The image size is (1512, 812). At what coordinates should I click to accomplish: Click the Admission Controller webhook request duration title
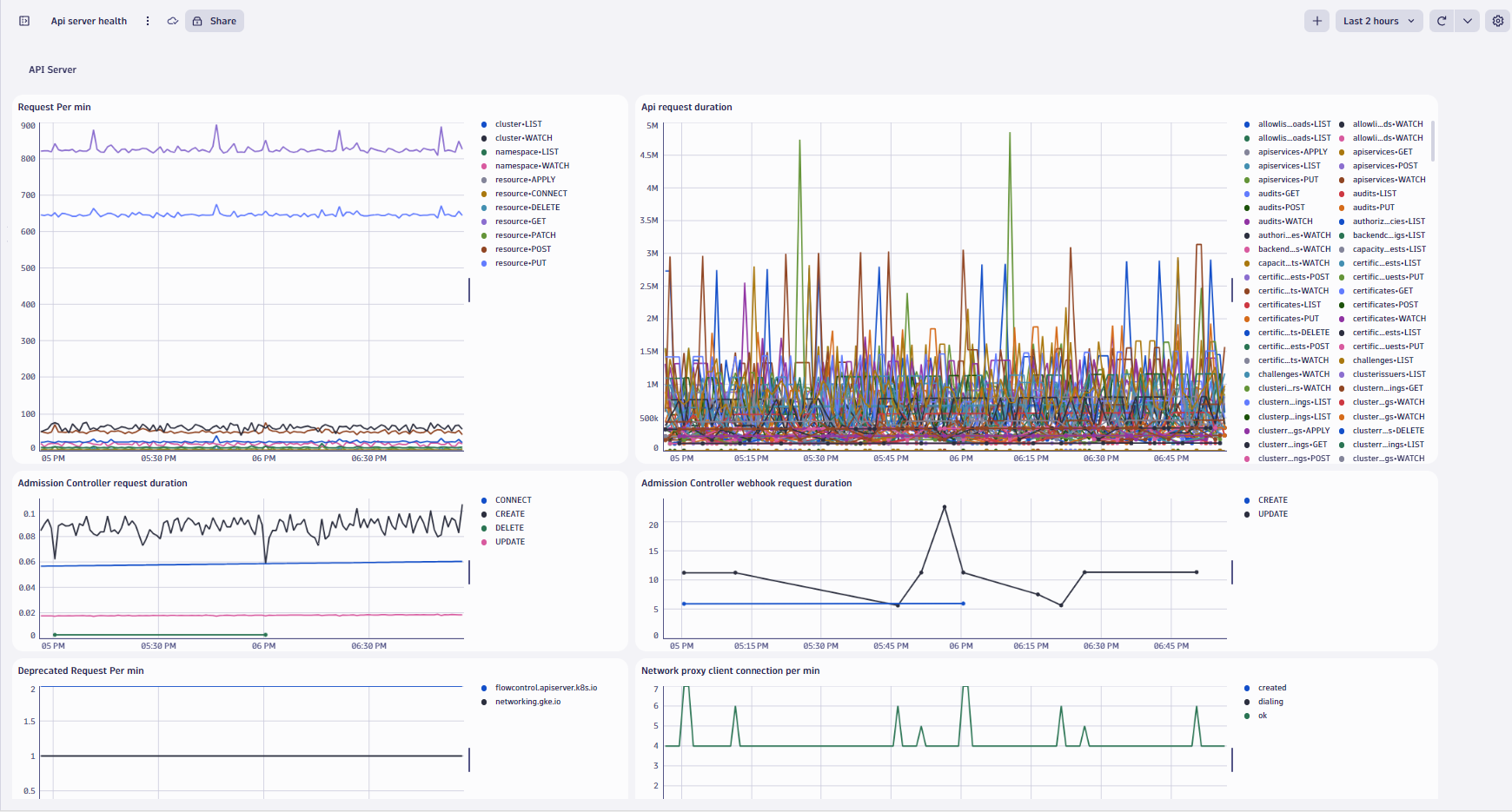coord(746,483)
